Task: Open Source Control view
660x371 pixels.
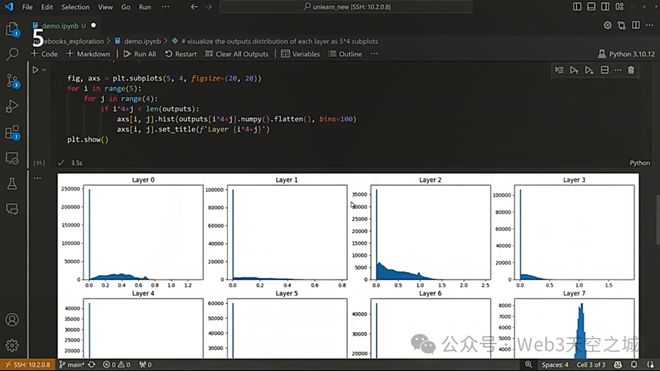Action: (x=12, y=80)
